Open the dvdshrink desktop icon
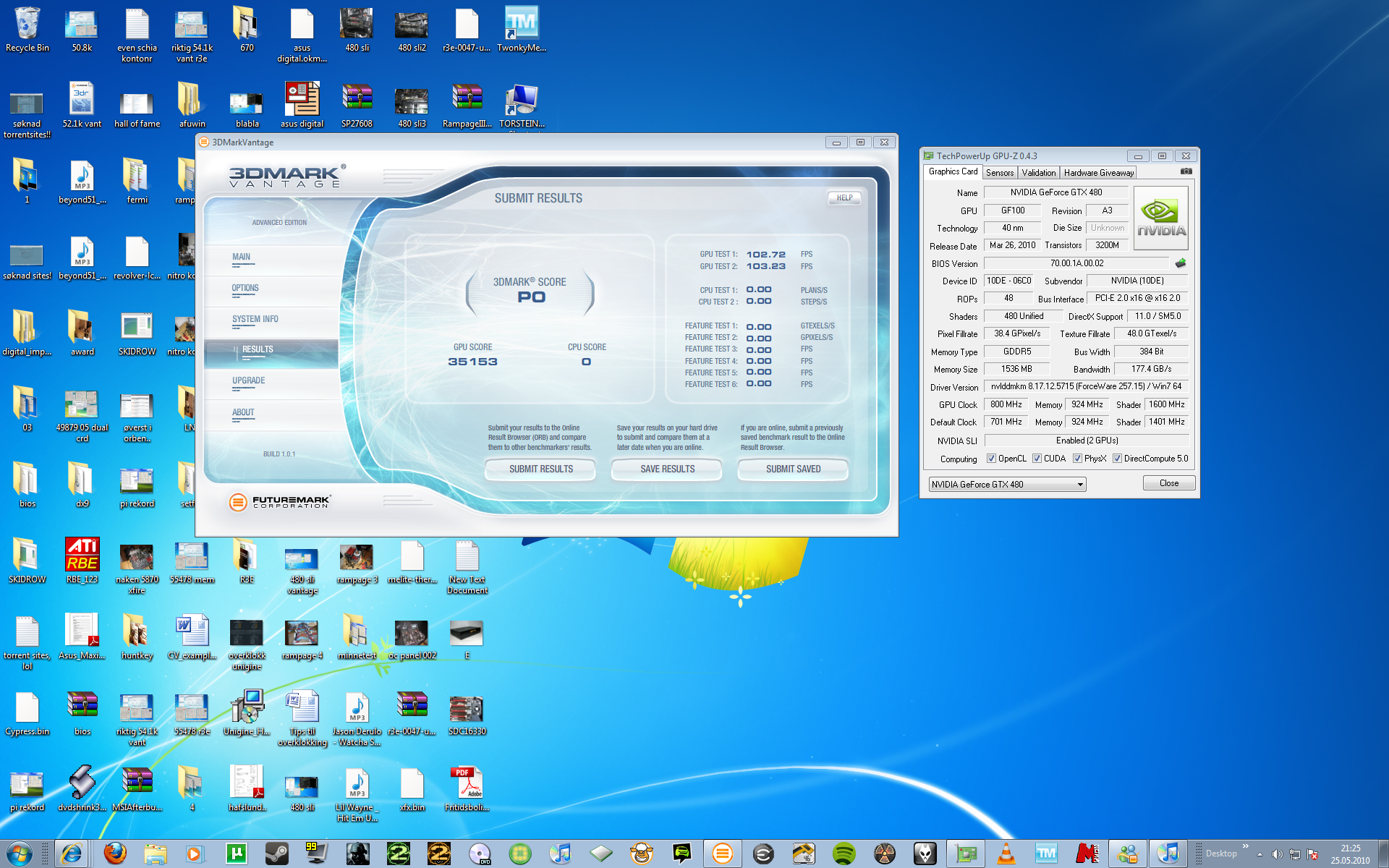Screen dimensions: 1389x868 click(x=82, y=789)
